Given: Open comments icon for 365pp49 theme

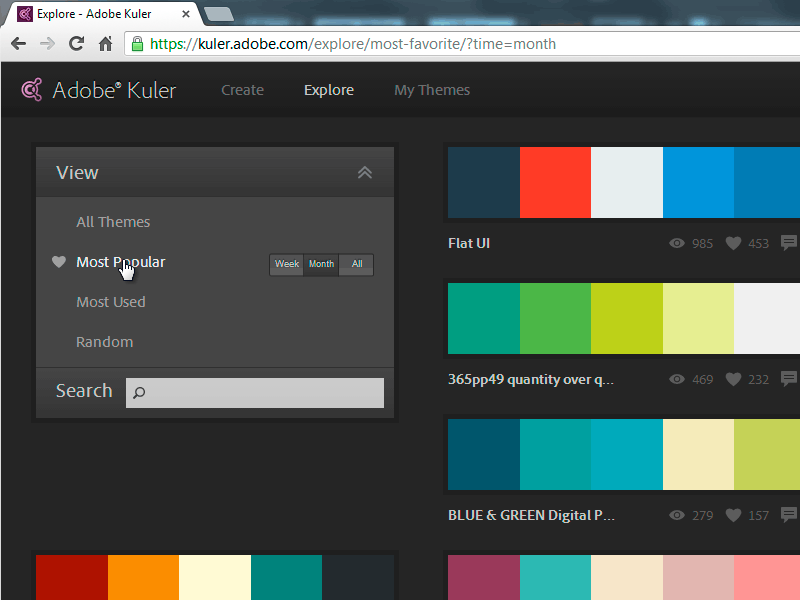Looking at the screenshot, I should pyautogui.click(x=789, y=379).
